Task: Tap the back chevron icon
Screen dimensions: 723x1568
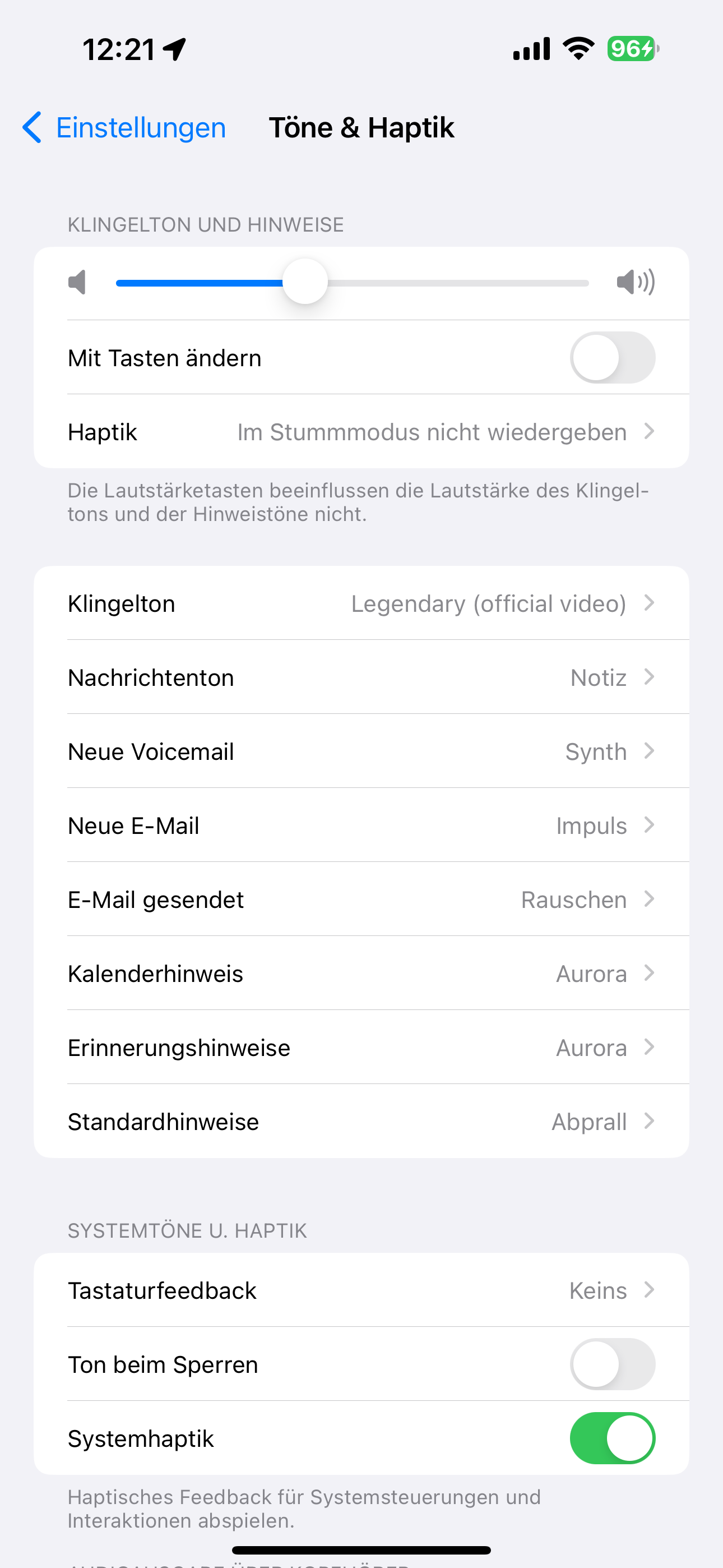Action: coord(33,127)
